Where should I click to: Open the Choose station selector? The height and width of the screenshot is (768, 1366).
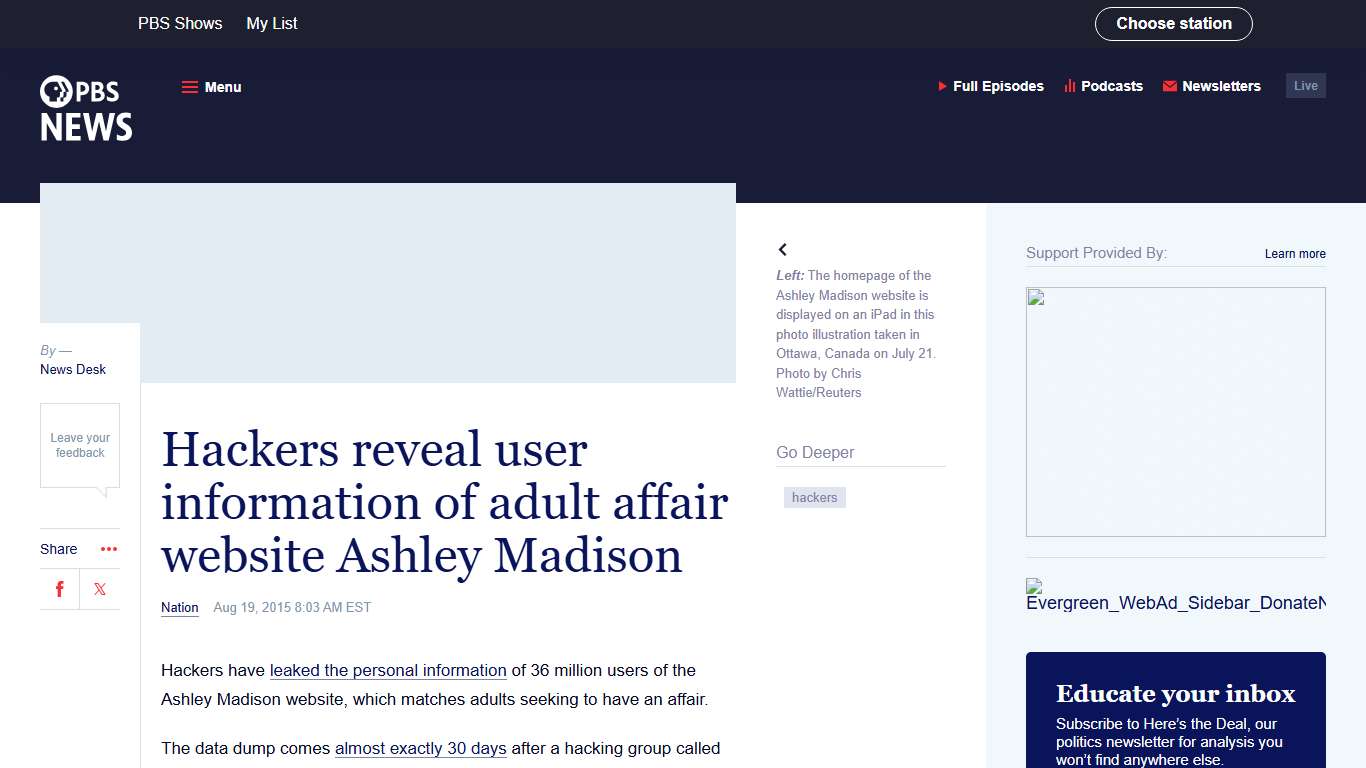coord(1174,23)
